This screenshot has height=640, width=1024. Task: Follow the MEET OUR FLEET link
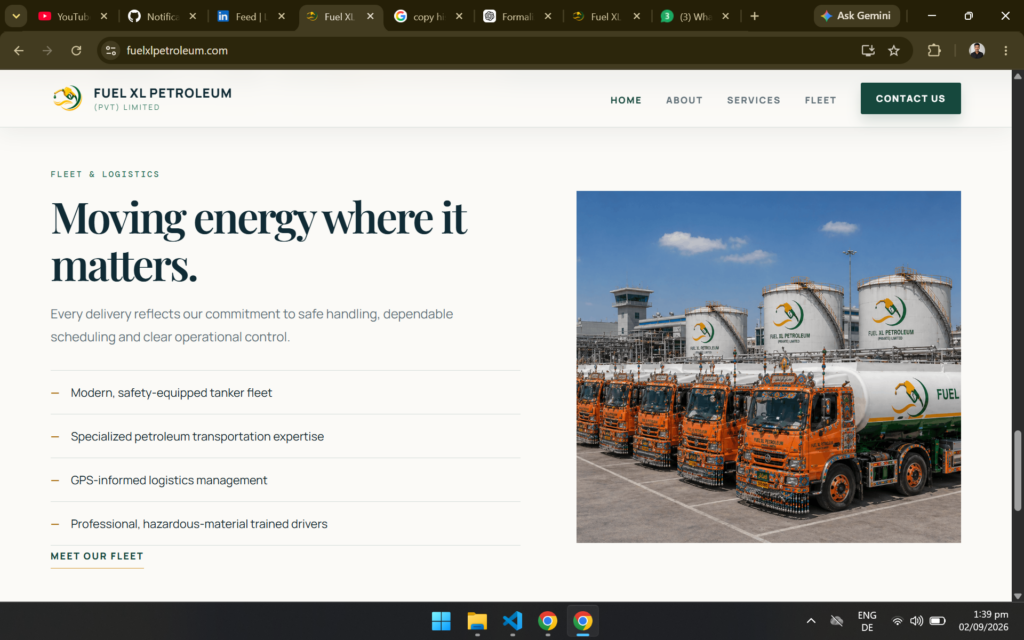[97, 556]
